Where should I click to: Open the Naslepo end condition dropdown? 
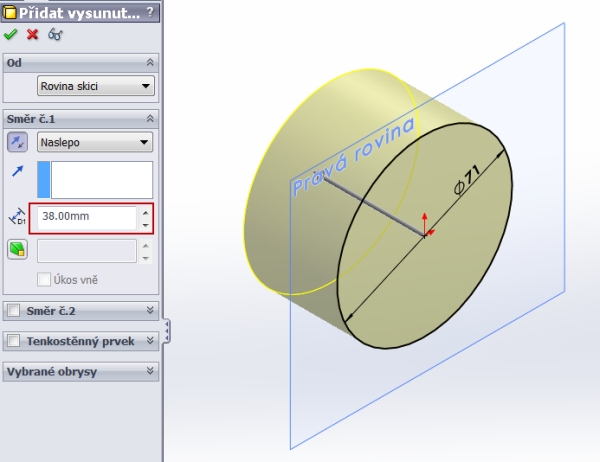95,142
